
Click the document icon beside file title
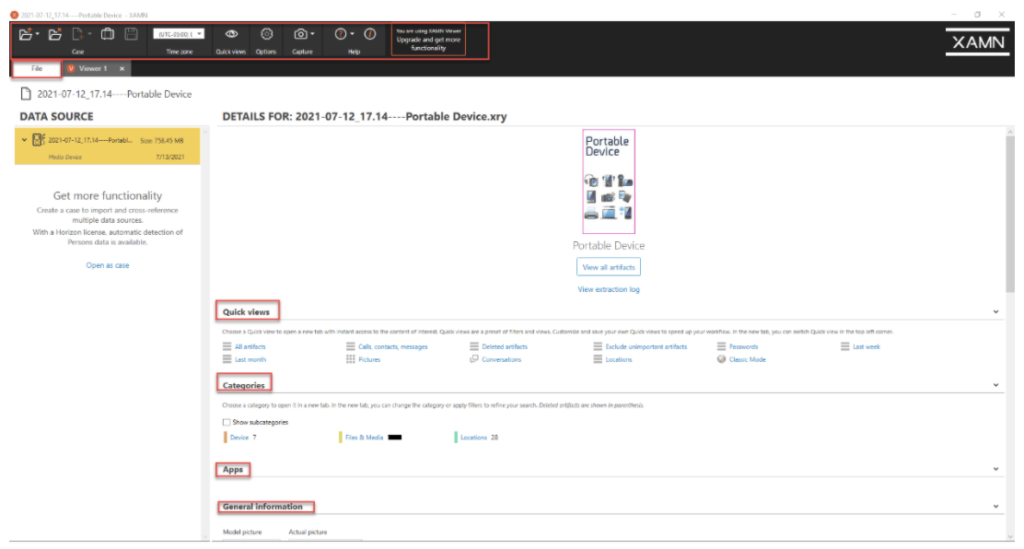pyautogui.click(x=25, y=94)
